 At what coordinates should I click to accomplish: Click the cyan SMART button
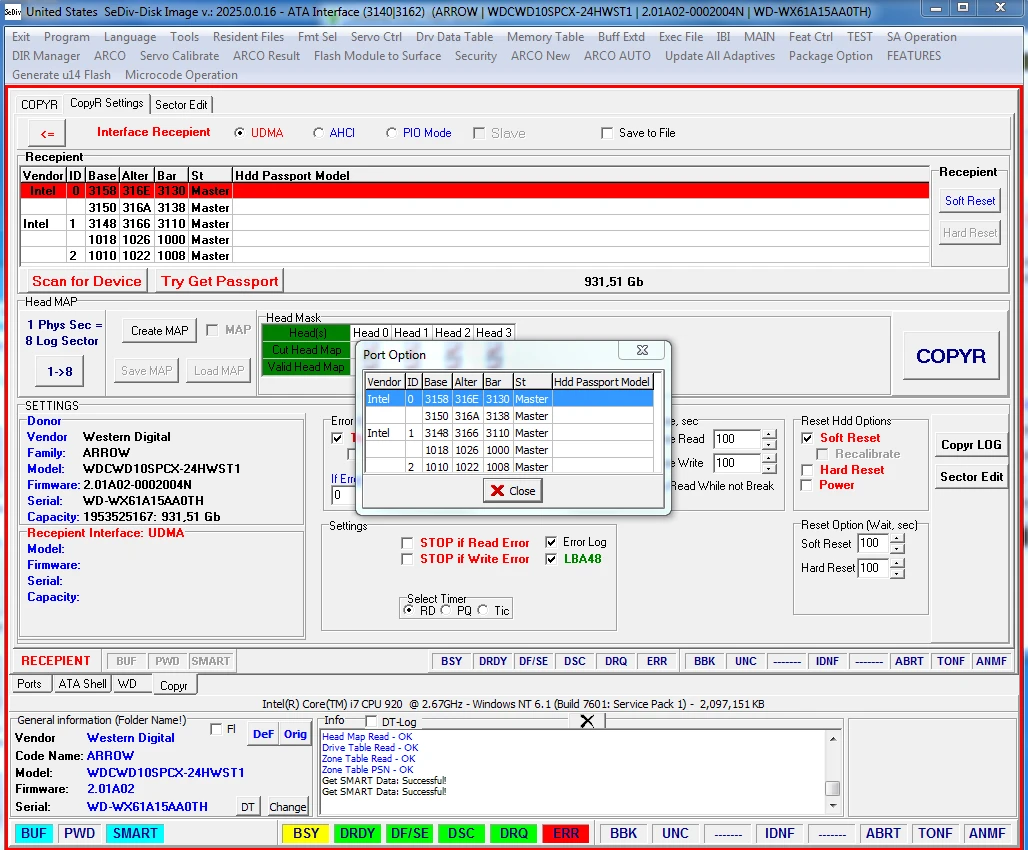(x=135, y=833)
